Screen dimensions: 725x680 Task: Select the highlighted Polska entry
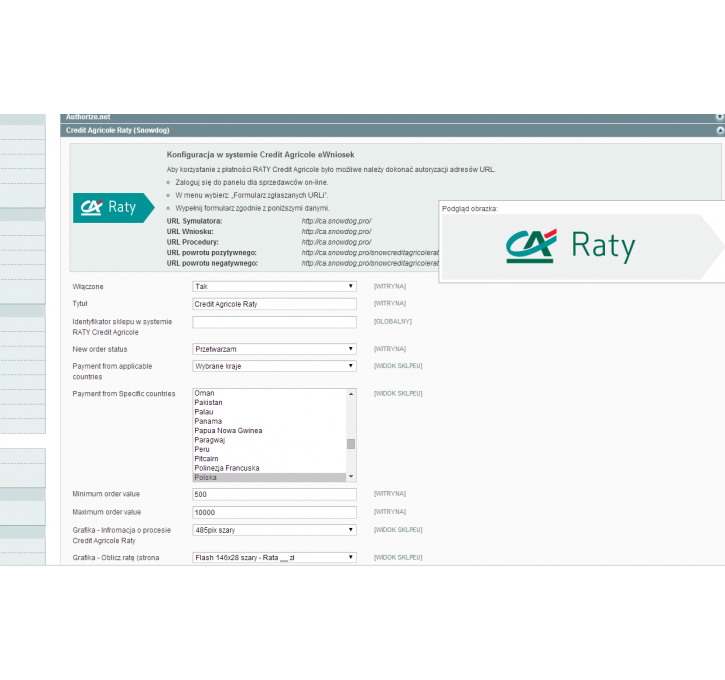[269, 478]
